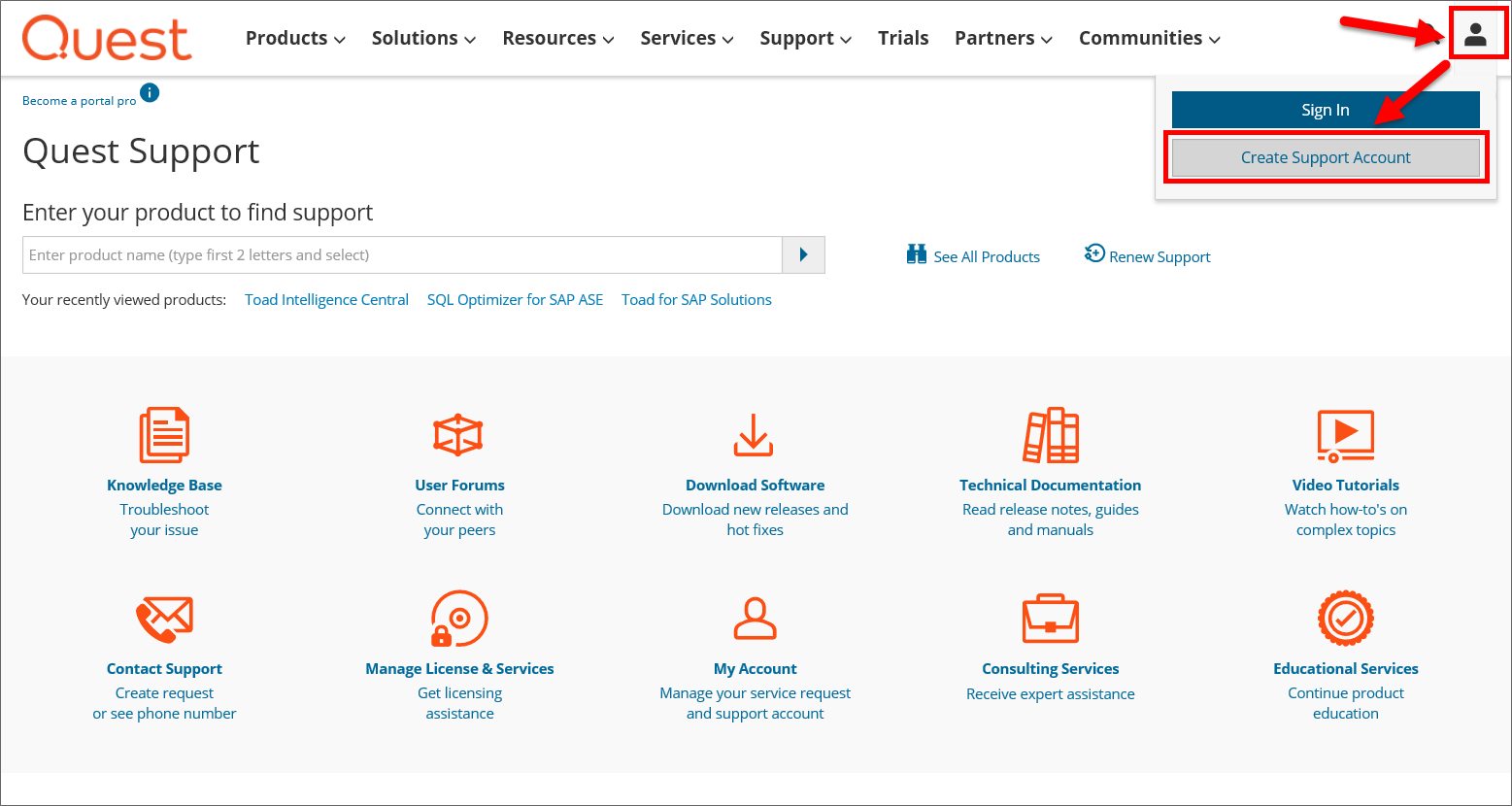
Task: Click the binoculars icon beside See All Products
Action: (917, 254)
